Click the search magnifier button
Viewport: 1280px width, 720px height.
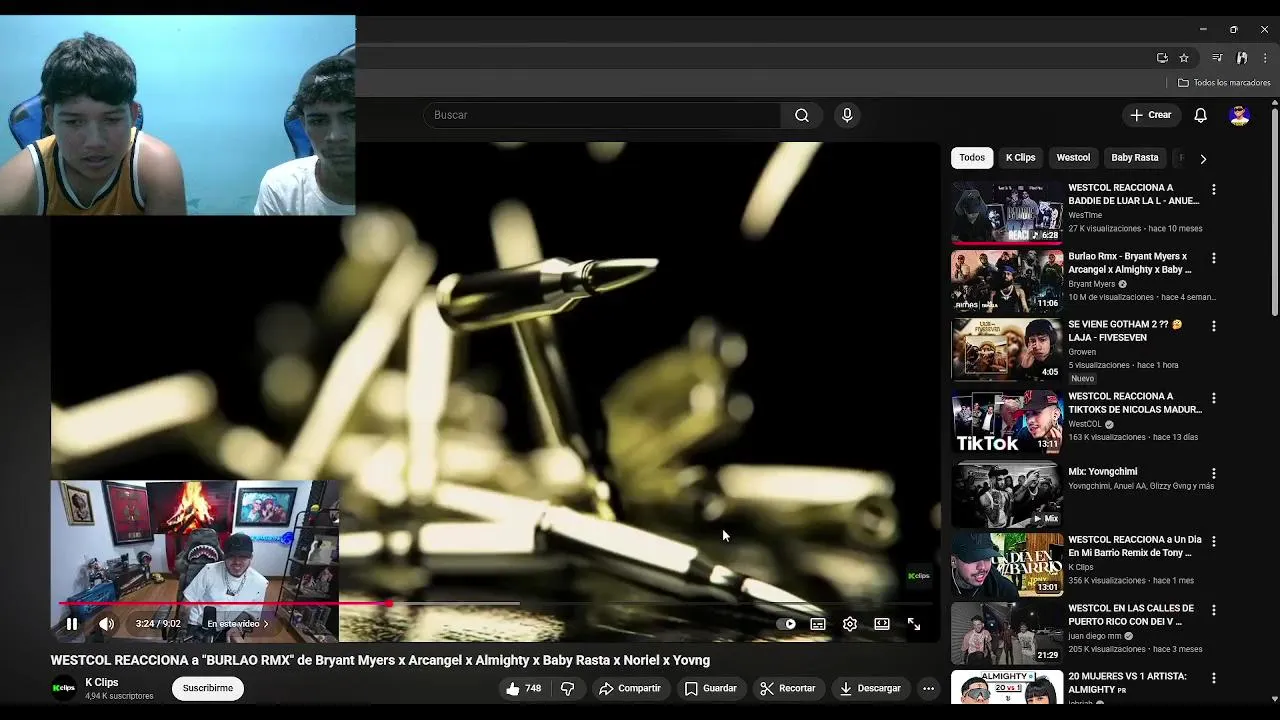[x=802, y=115]
